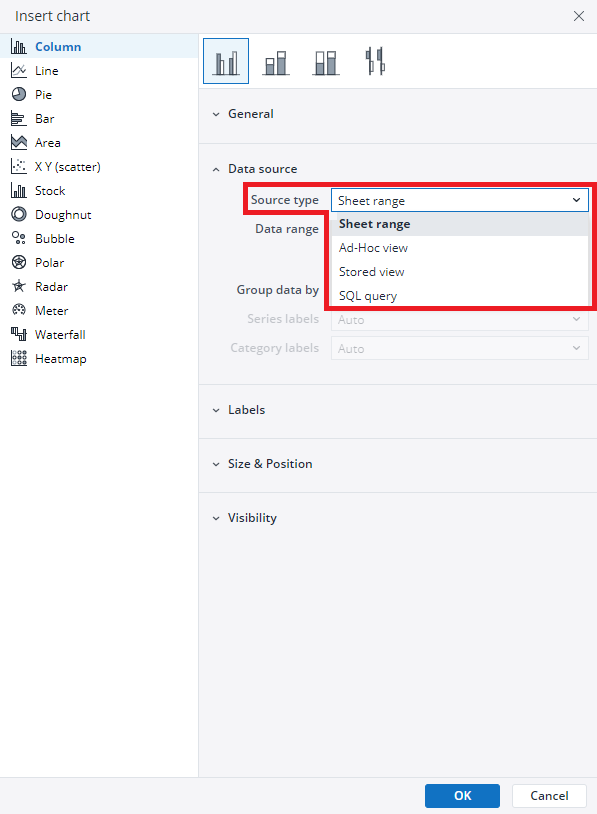597x814 pixels.
Task: Select the Doughnut chart type icon
Action: click(19, 214)
